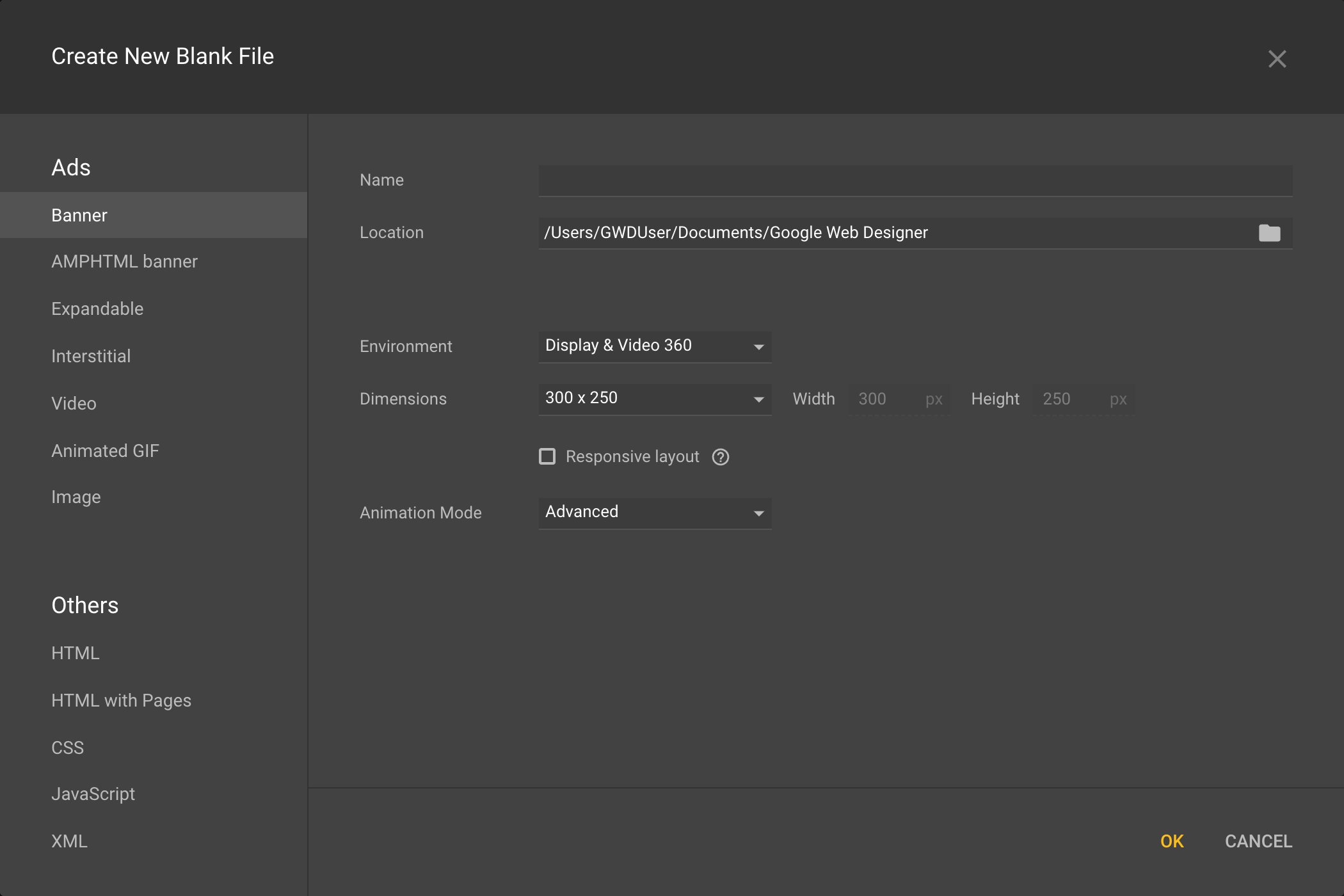This screenshot has height=896, width=1344.
Task: Click the CANCEL button
Action: [x=1258, y=842]
